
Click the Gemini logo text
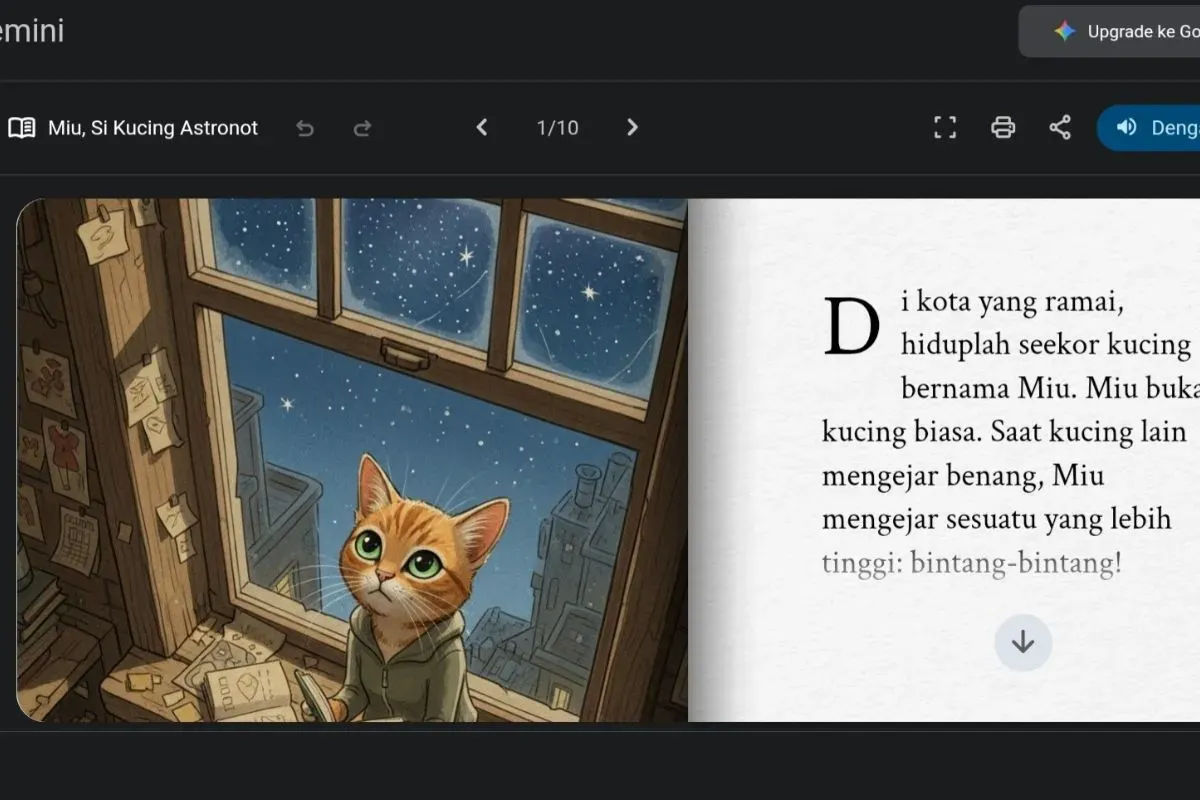point(32,31)
